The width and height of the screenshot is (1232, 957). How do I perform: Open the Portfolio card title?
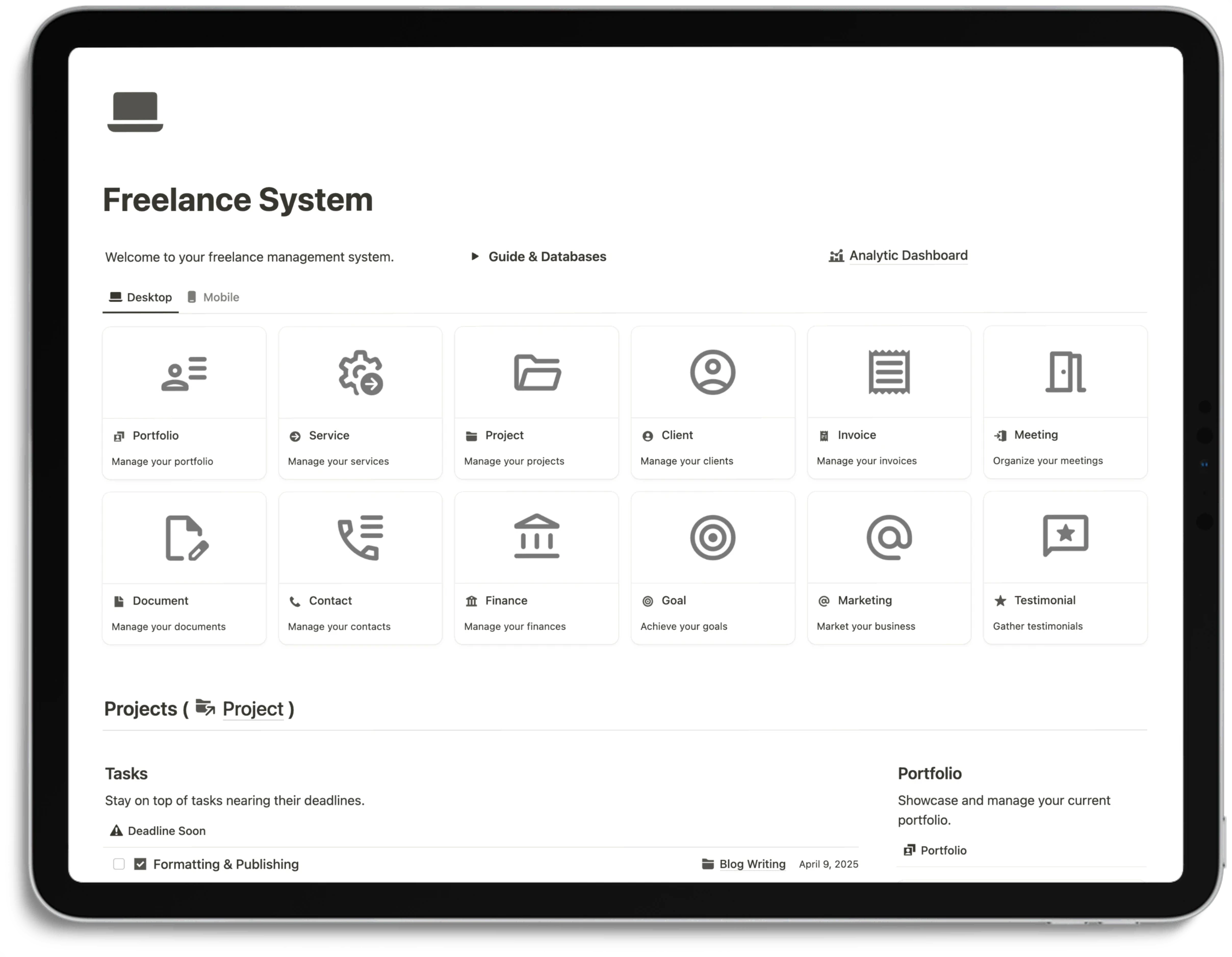[x=156, y=436]
